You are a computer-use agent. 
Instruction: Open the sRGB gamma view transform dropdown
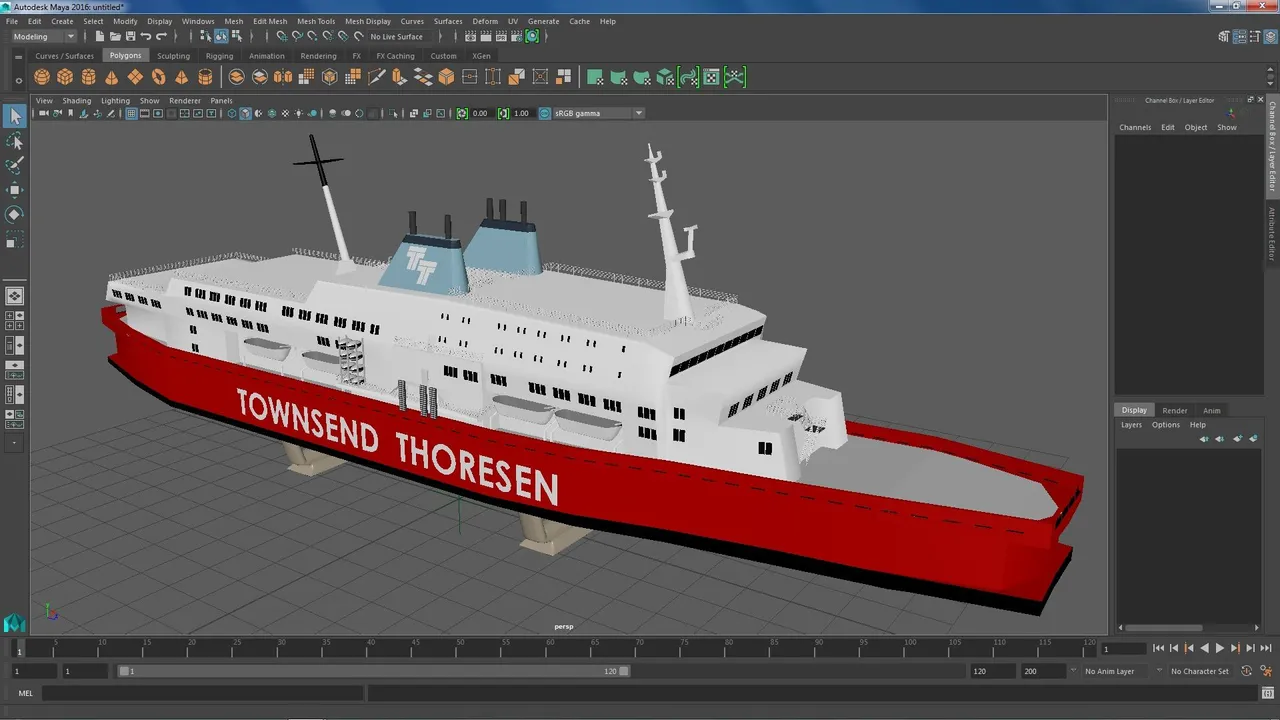[x=598, y=113]
